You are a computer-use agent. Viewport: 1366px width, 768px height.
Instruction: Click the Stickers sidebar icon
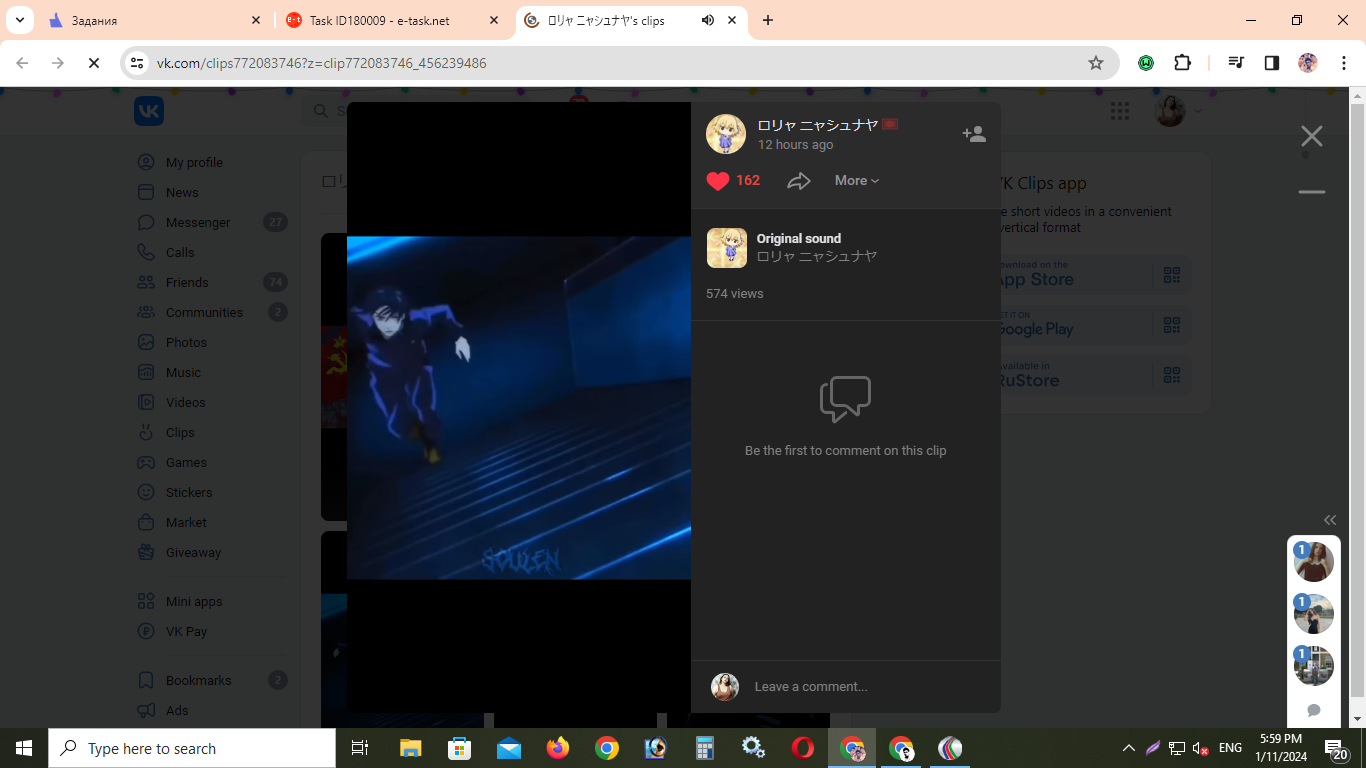[146, 492]
